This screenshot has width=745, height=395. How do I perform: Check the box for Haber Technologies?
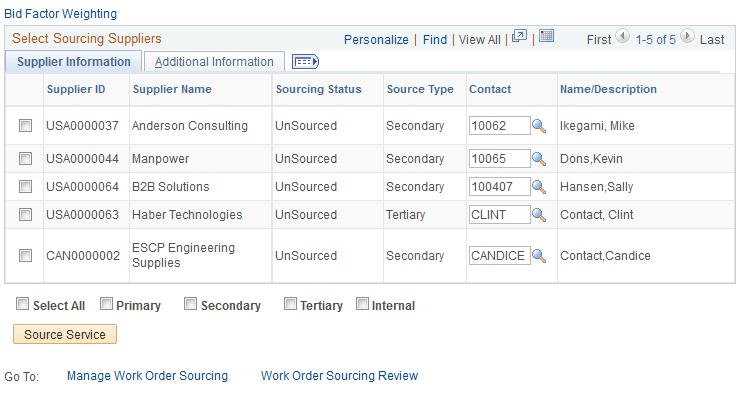[x=25, y=215]
